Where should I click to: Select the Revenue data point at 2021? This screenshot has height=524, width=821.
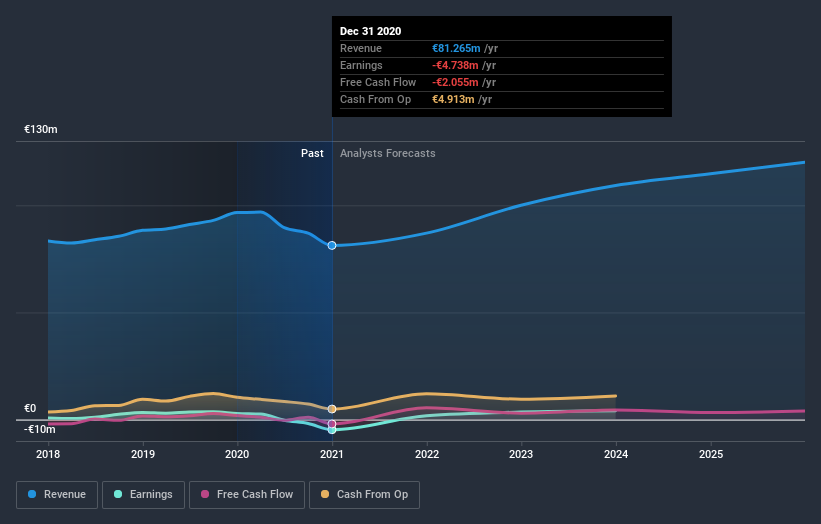(332, 246)
